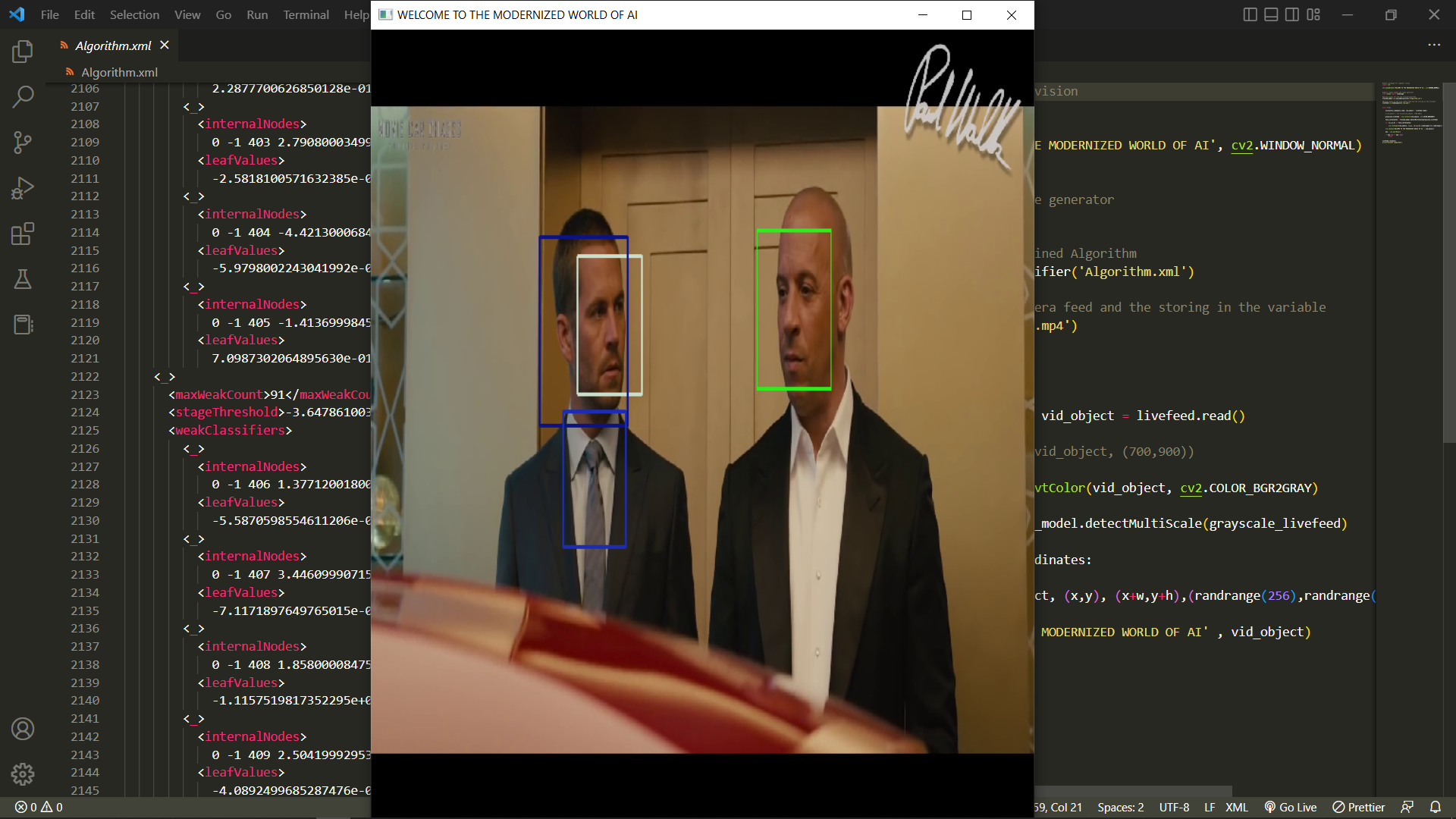The width and height of the screenshot is (1456, 819).
Task: Open the editor More Actions ellipsis menu
Action: pyautogui.click(x=1434, y=45)
